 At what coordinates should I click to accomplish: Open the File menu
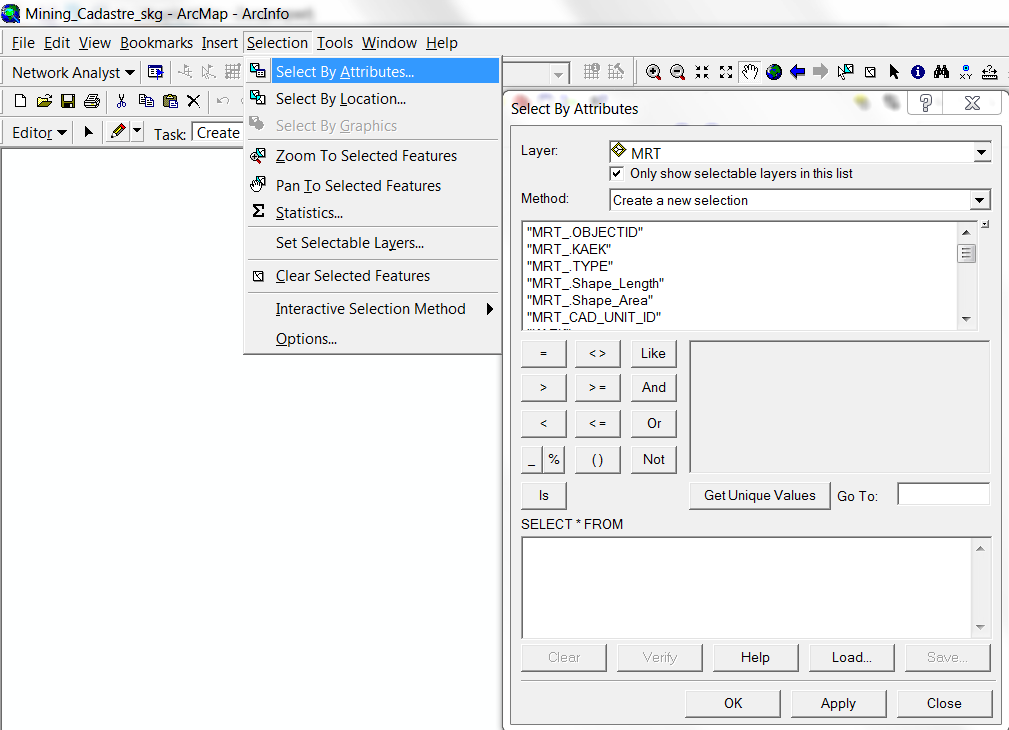(23, 43)
